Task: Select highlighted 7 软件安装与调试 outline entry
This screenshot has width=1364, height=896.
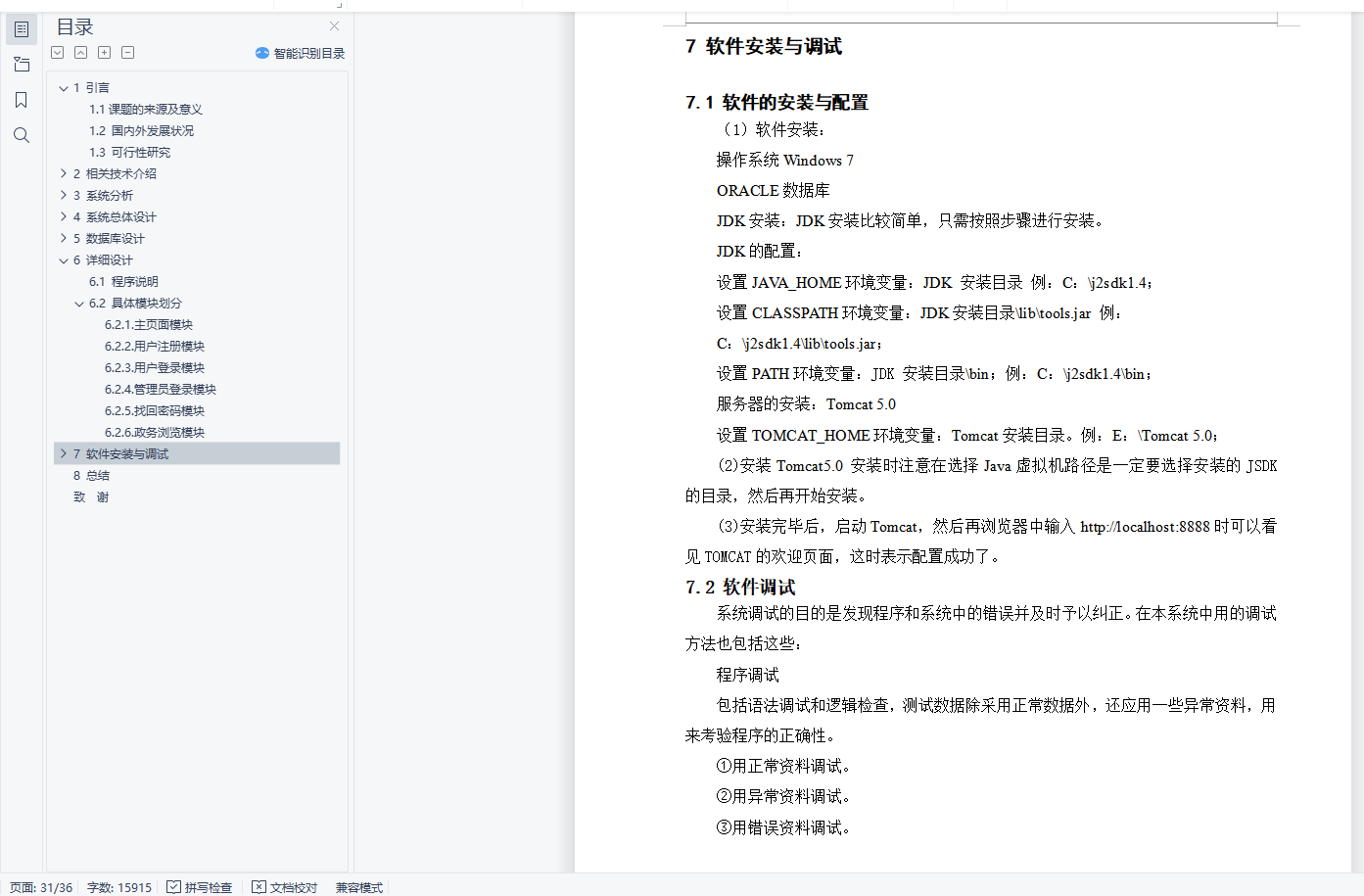Action: click(x=197, y=453)
